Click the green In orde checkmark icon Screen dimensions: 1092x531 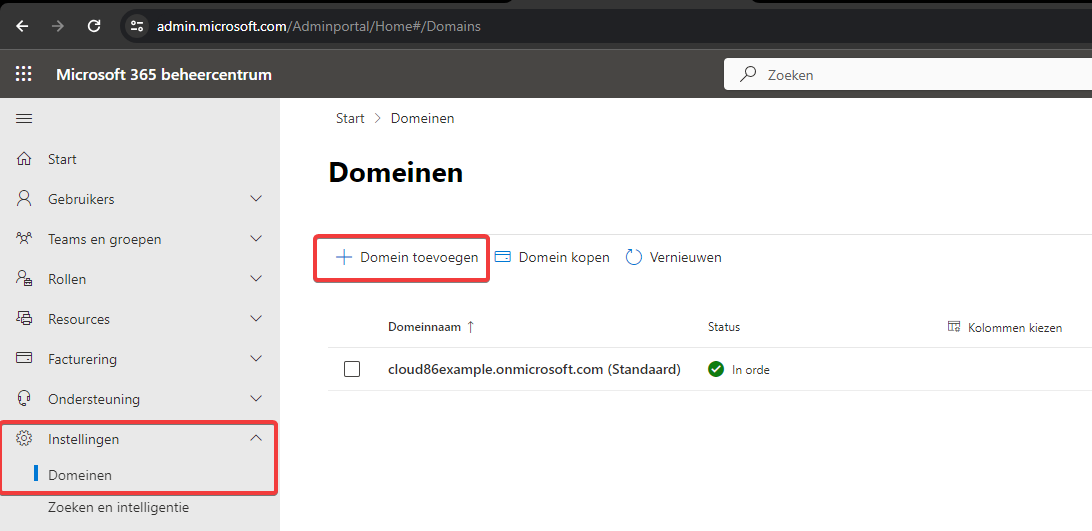pyautogui.click(x=716, y=369)
